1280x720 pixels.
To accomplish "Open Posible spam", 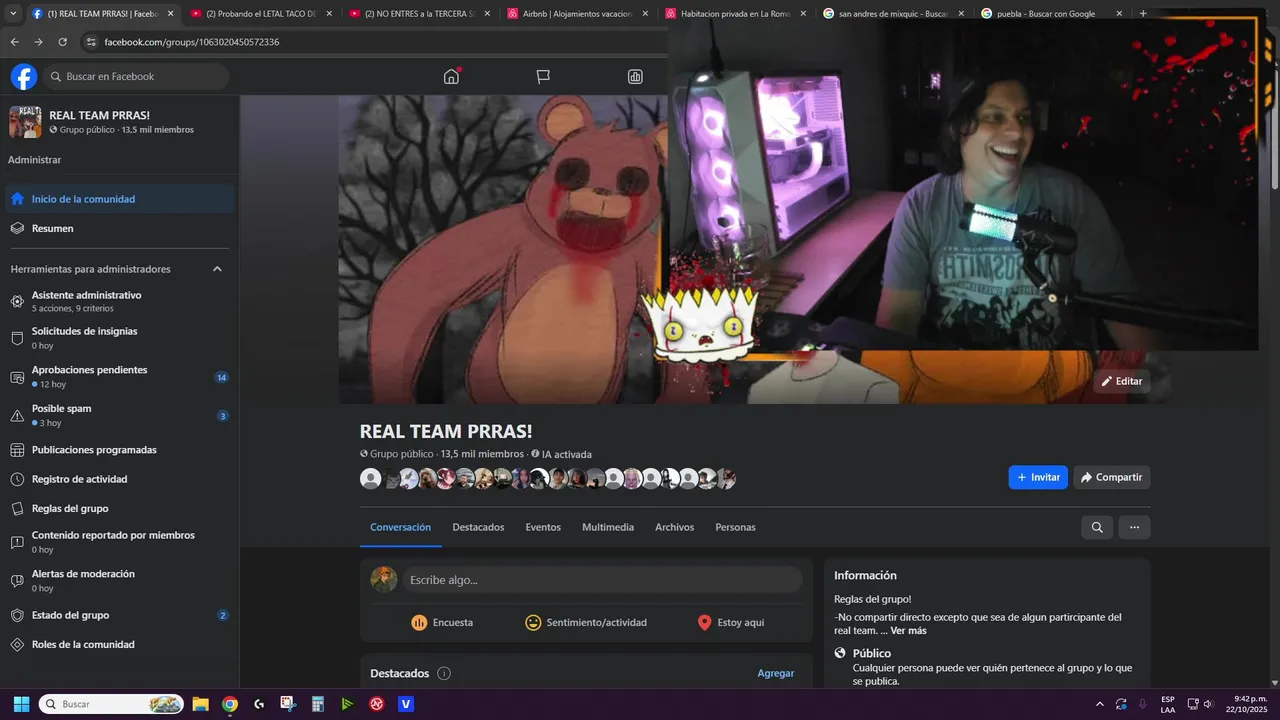I will point(120,415).
